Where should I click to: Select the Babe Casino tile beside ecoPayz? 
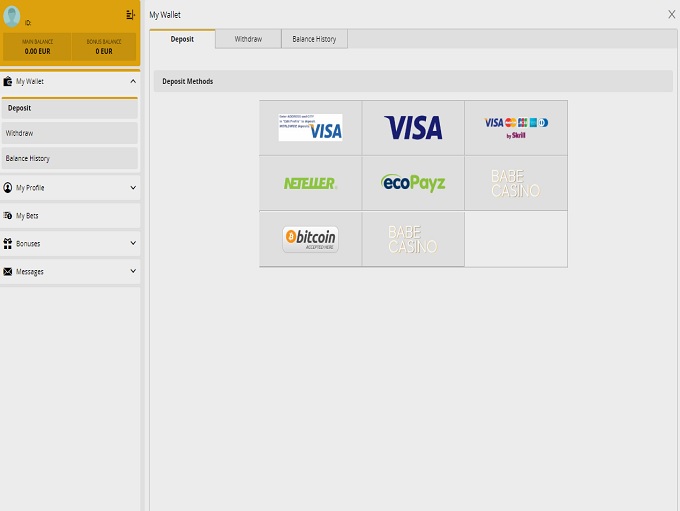pos(516,183)
